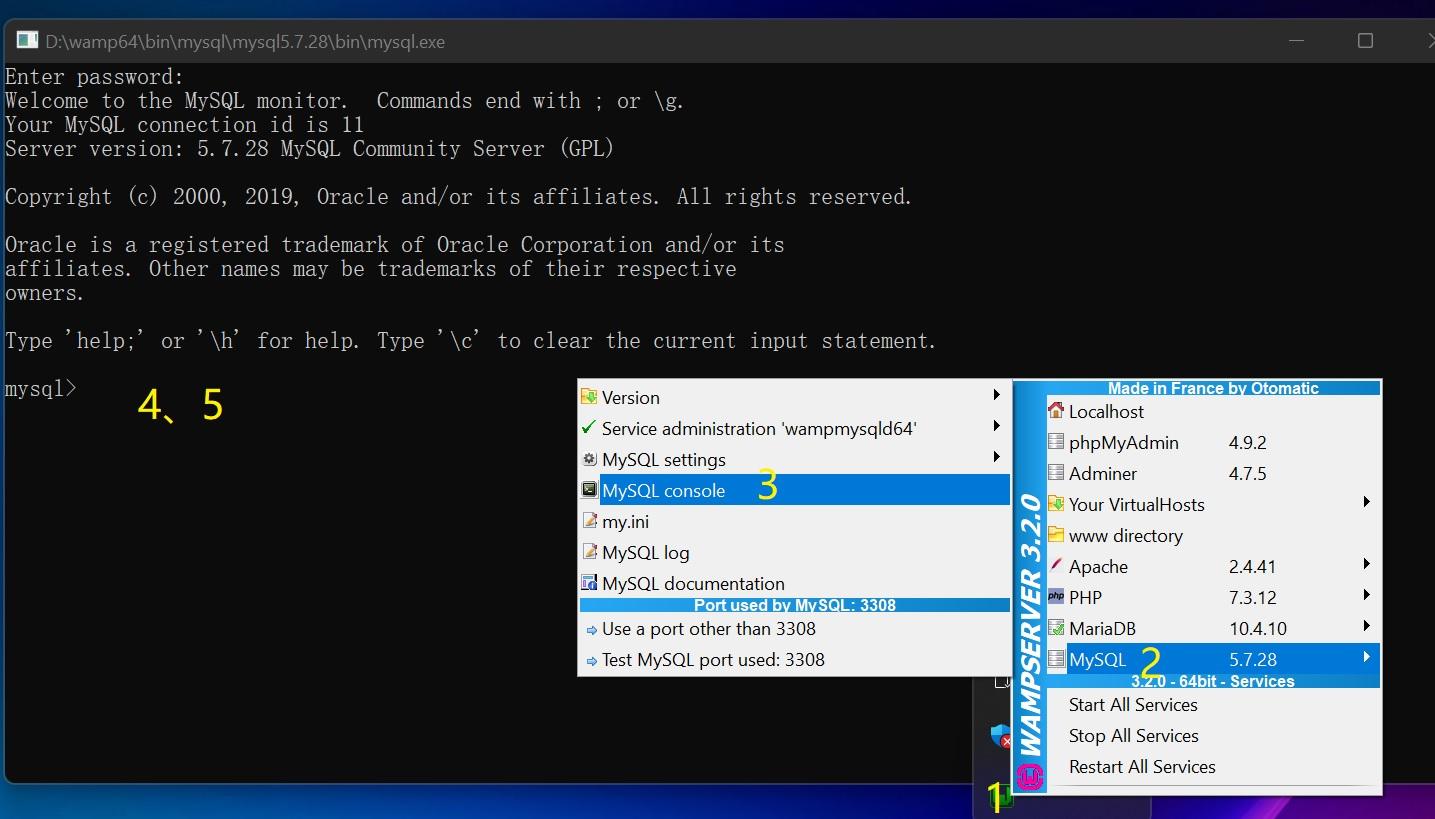Click 'Your MySQL connection id is 11' line
Screen dimensions: 1435x819
point(184,125)
